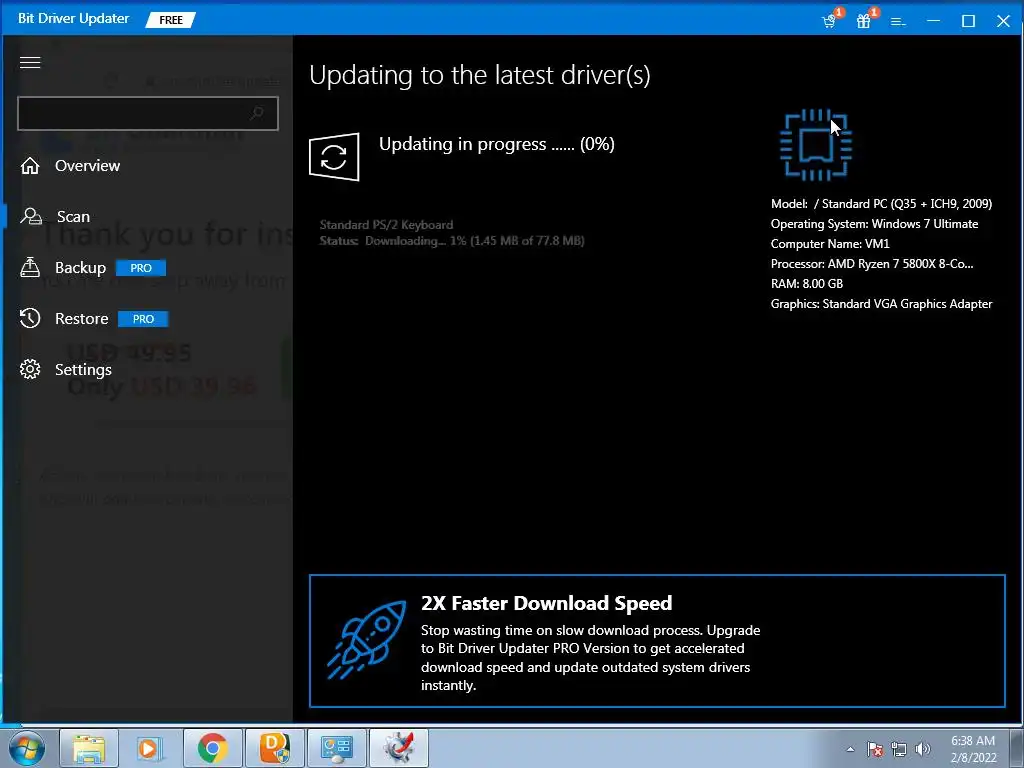
Task: Minimize the Bit Driver Updater window
Action: tap(934, 21)
